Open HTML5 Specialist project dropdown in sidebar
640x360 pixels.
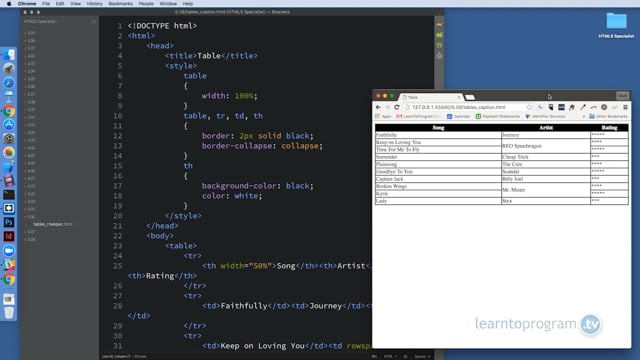click(41, 21)
